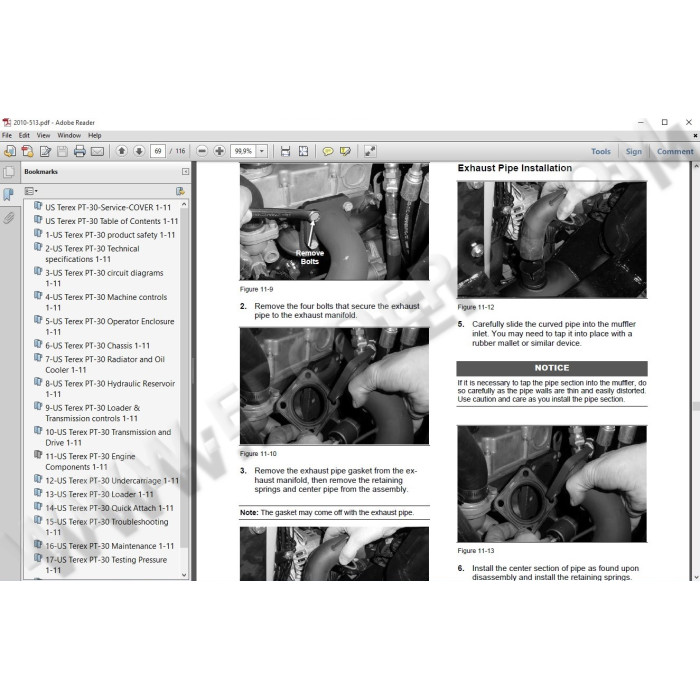Click the page number input field

point(158,151)
